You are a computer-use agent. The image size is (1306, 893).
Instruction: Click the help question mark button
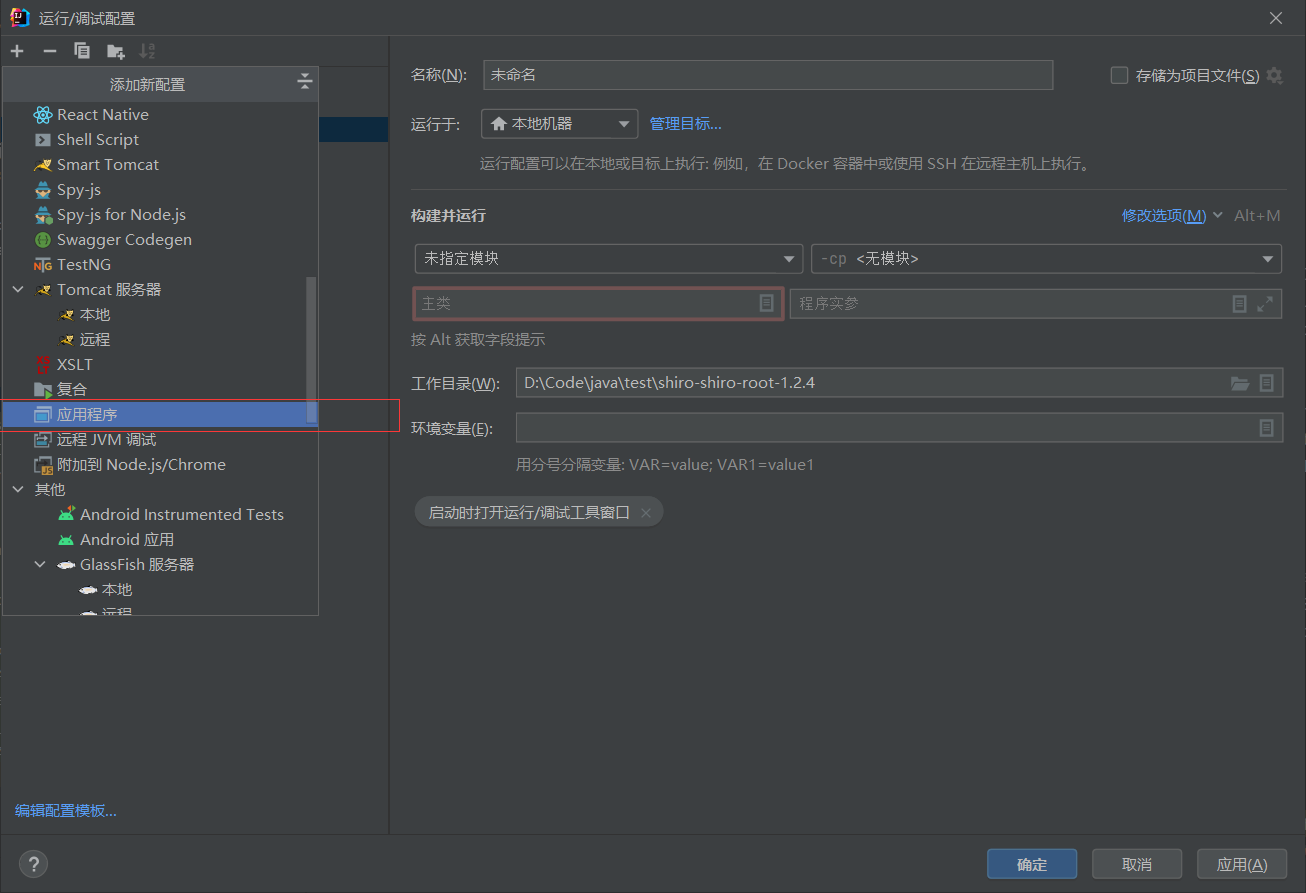(x=33, y=864)
